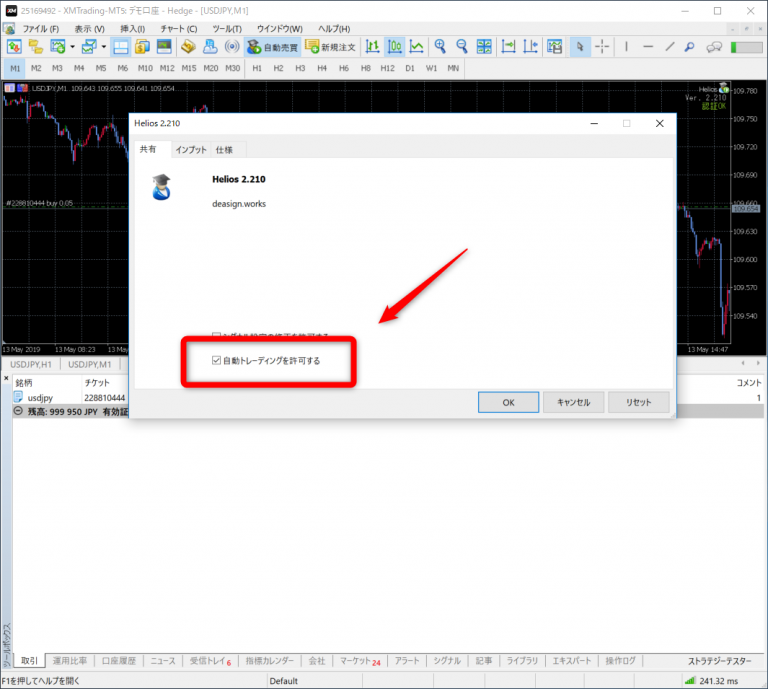Open the インプット tab in Helios dialog
Viewport: 768px width, 689px height.
point(191,150)
